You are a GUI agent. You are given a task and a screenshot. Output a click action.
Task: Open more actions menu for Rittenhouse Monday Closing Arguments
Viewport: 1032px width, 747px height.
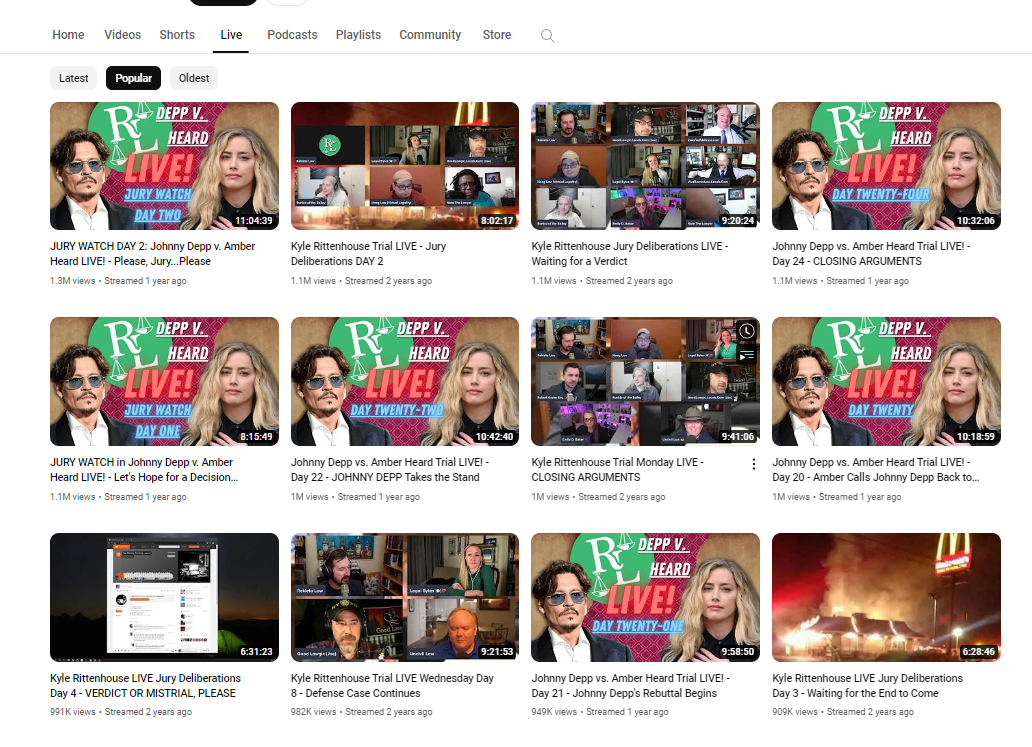point(753,464)
